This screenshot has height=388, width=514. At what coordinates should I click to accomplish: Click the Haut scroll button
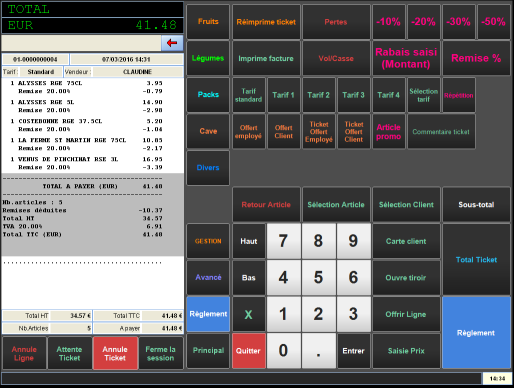[249, 241]
